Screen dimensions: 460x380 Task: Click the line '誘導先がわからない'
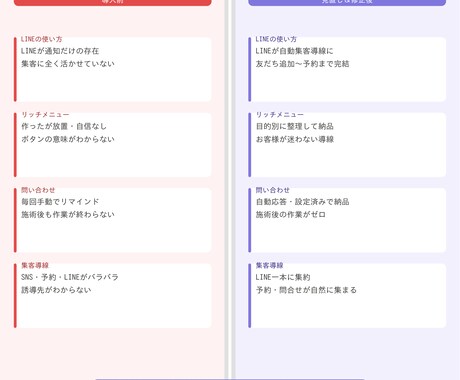pos(56,290)
